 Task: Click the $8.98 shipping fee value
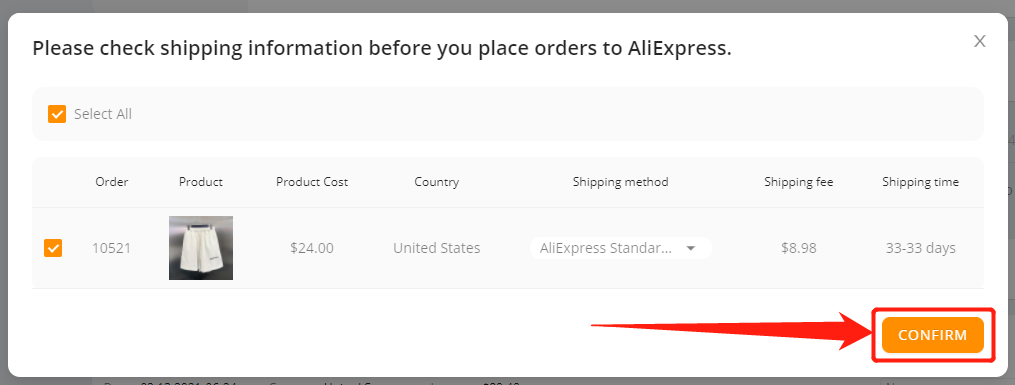point(799,248)
